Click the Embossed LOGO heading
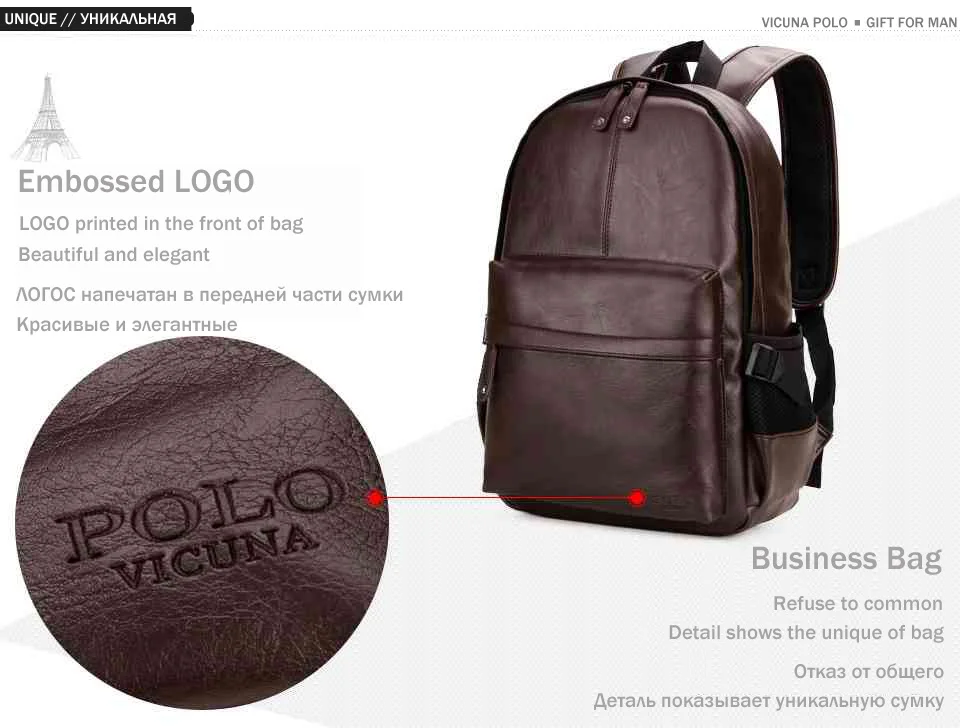This screenshot has width=960, height=728. pos(136,182)
